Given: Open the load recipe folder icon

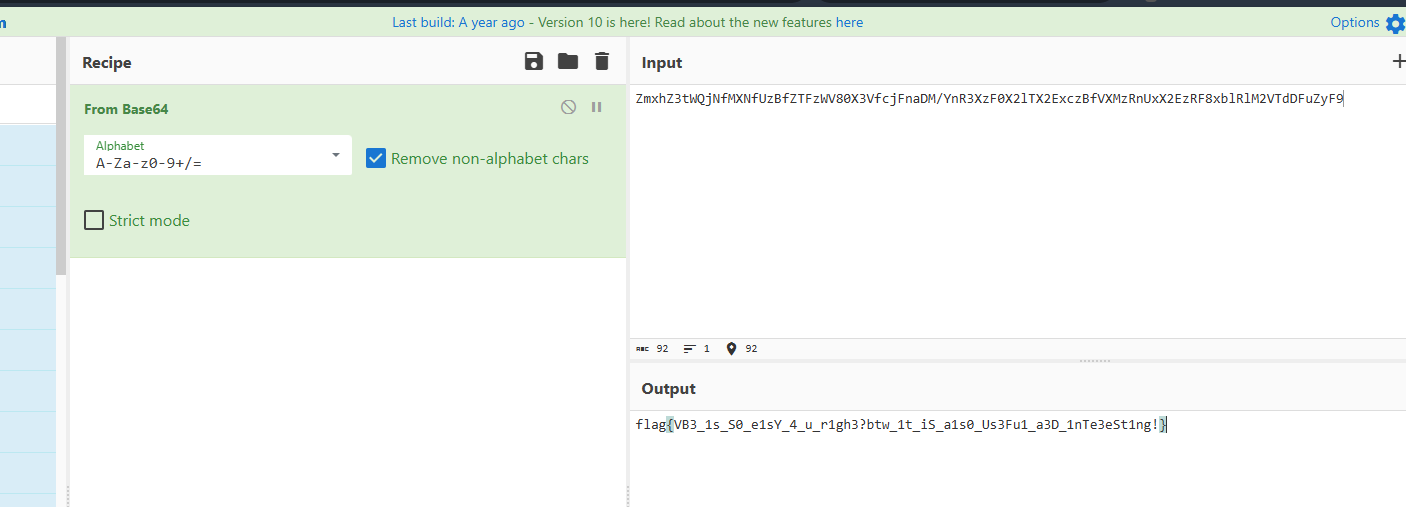Looking at the screenshot, I should 568,62.
